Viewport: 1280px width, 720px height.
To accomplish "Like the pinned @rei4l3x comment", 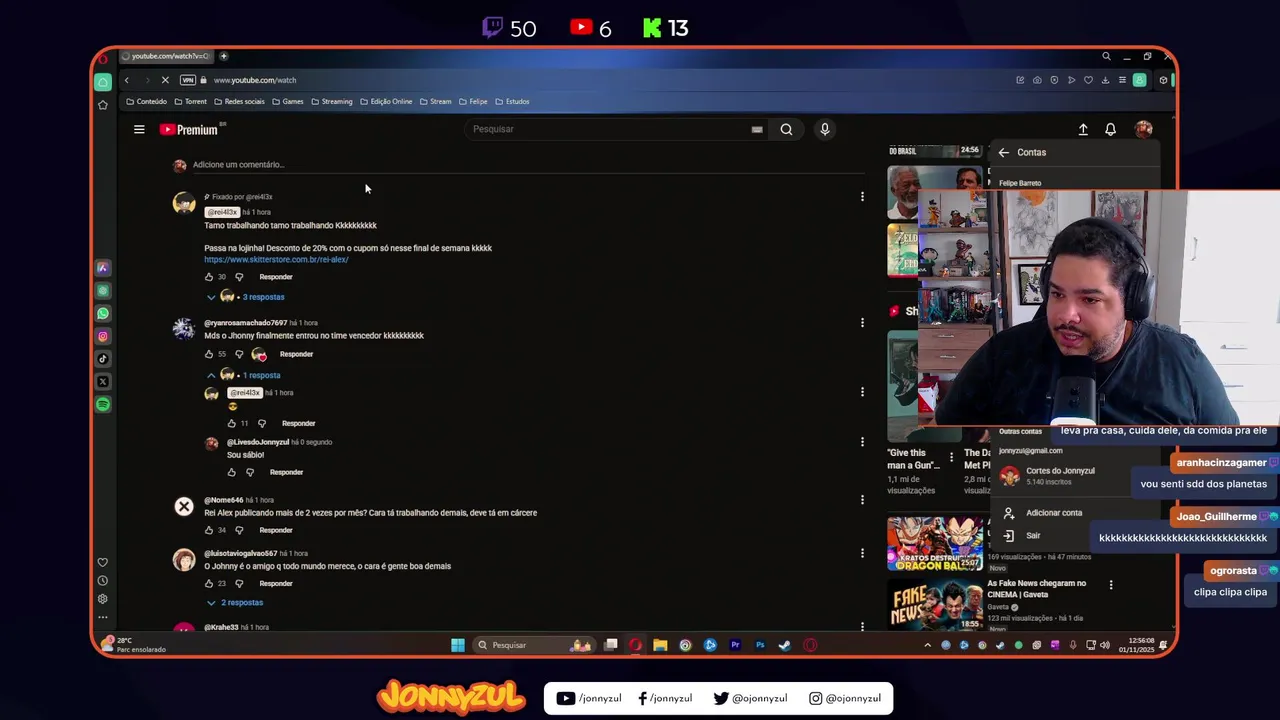I will coord(209,277).
